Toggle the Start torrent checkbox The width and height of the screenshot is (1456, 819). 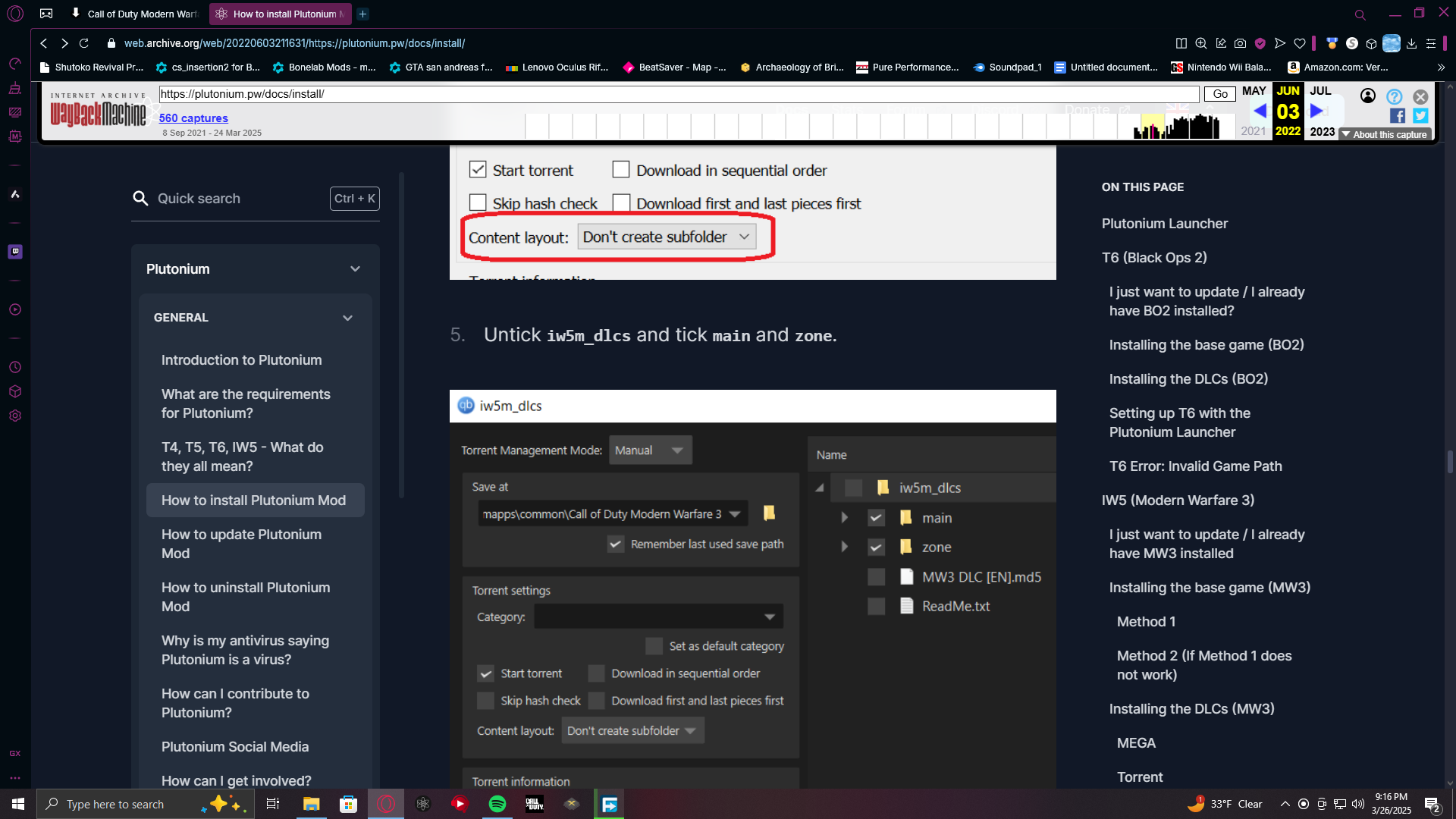coord(478,170)
